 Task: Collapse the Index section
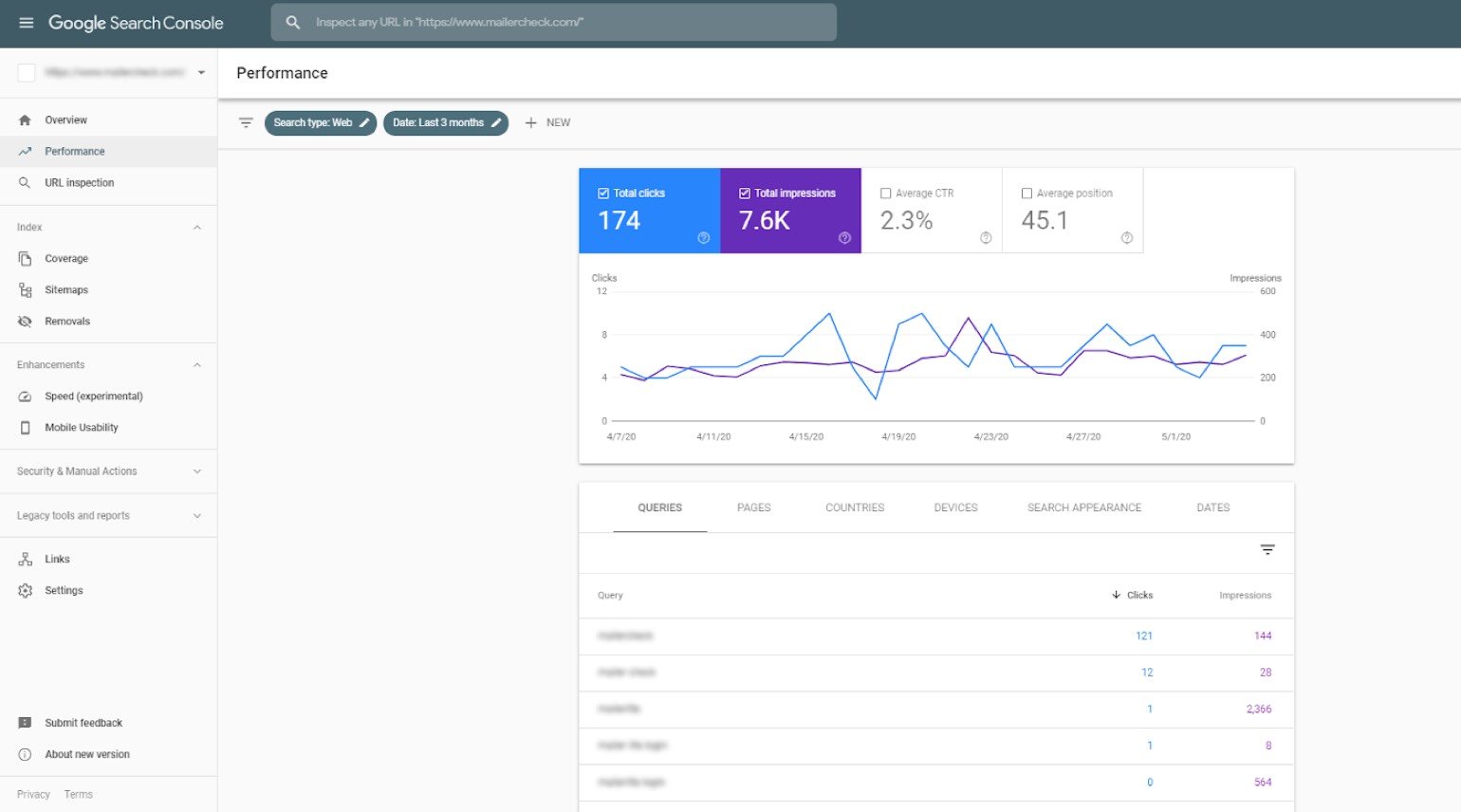coord(197,228)
